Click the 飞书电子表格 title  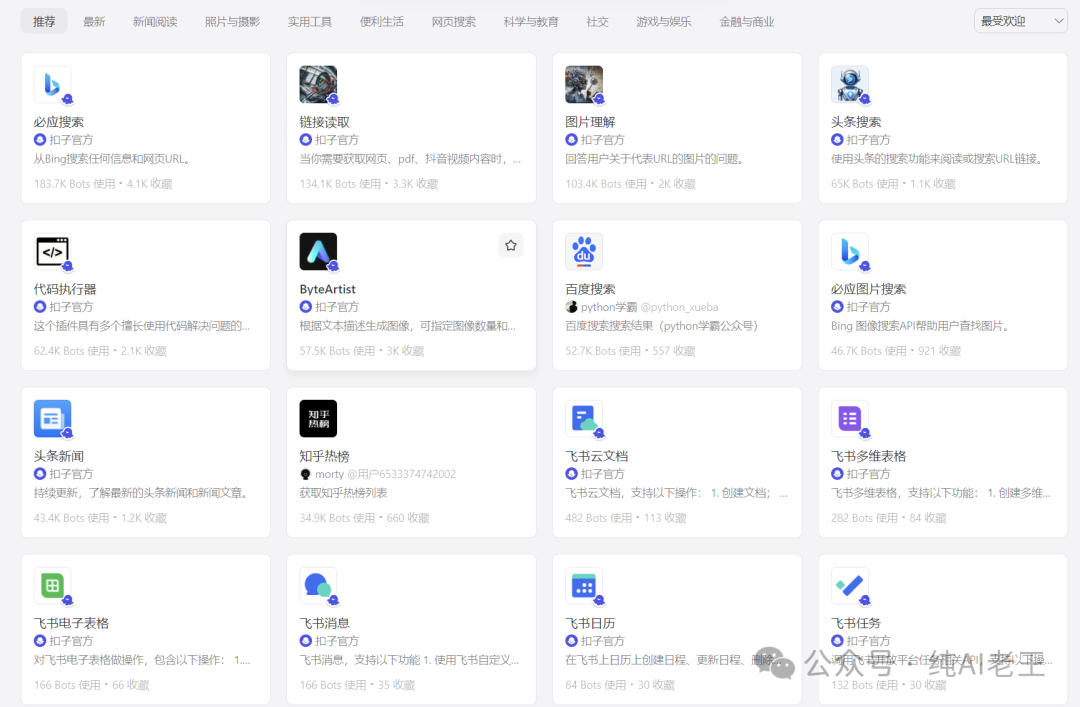(72, 623)
